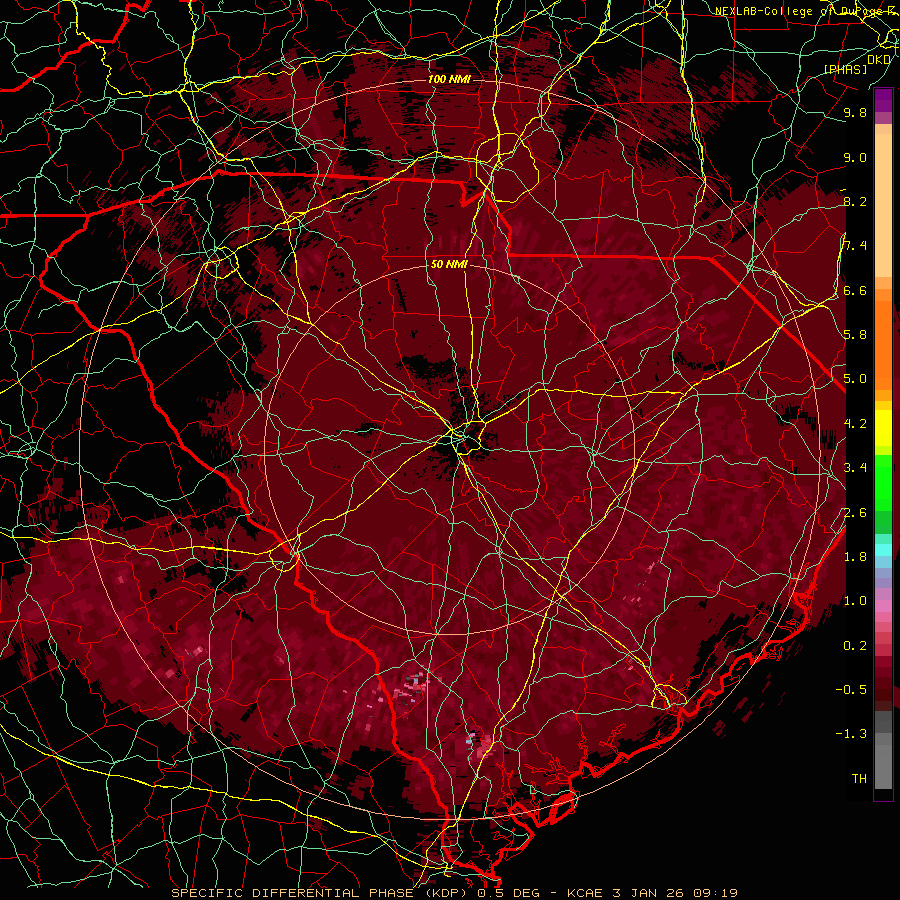Click the "100 NMI" range ring label
The width and height of the screenshot is (900, 900).
449,79
